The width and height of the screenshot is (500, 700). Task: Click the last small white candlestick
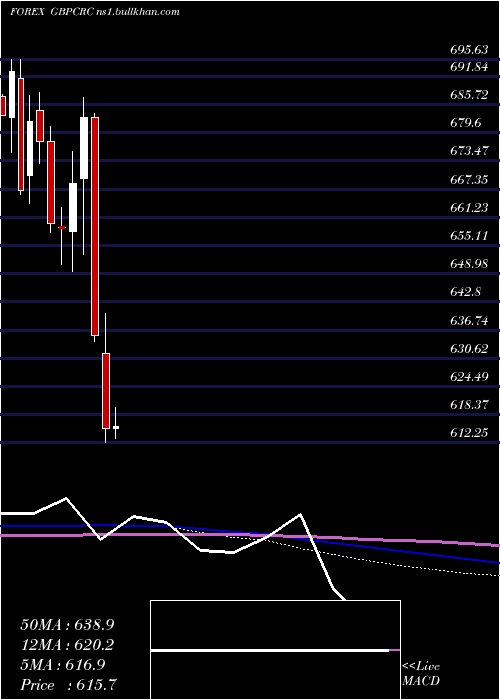pyautogui.click(x=116, y=427)
